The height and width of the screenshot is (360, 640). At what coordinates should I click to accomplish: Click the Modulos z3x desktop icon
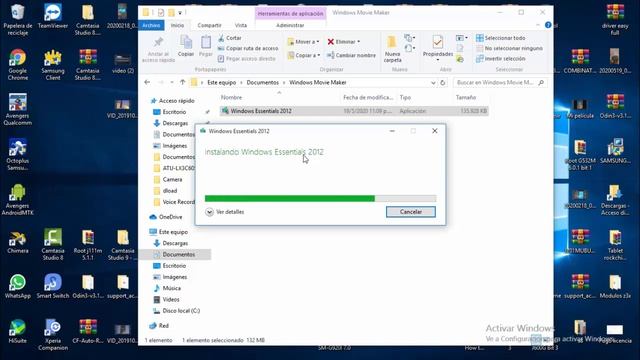pos(615,287)
